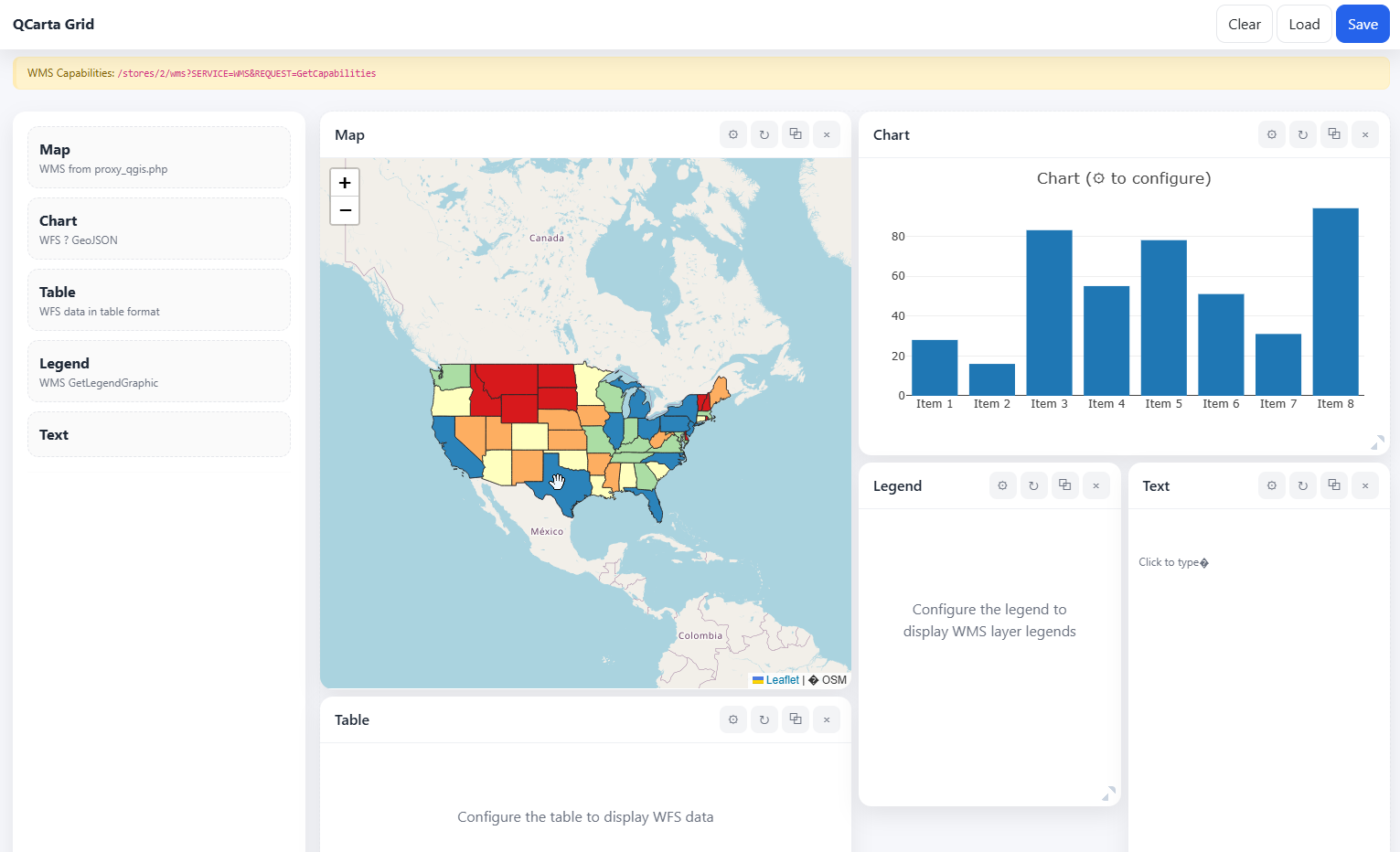The height and width of the screenshot is (852, 1400).
Task: Click the Item 3 bar in chart
Action: pos(1049,313)
